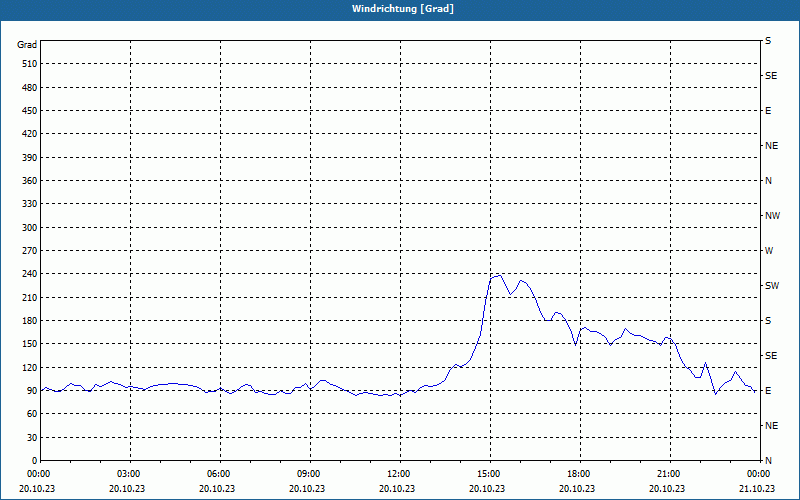Click the 20.10.23 date under 18:00
The image size is (800, 500).
tap(577, 489)
